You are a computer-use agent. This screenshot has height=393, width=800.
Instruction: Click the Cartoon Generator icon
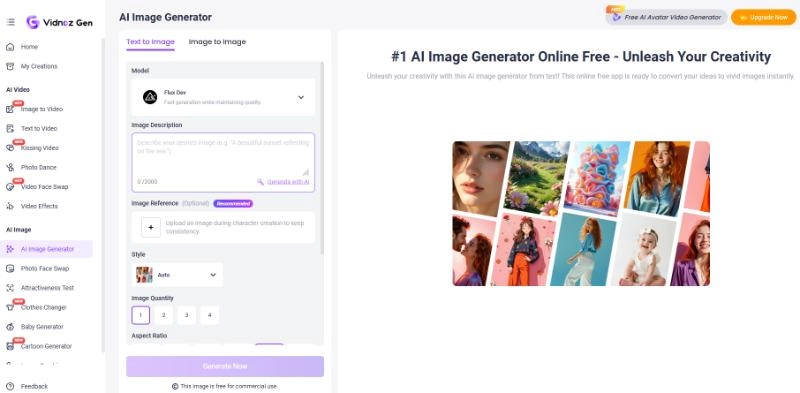(x=10, y=346)
